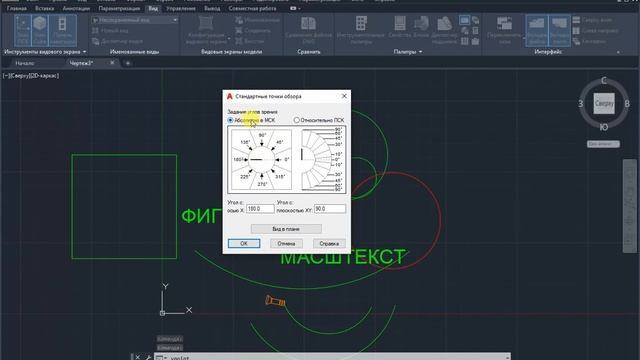Arrange windows Каскадом
Screen dimensions: 640x360
tap(589, 41)
